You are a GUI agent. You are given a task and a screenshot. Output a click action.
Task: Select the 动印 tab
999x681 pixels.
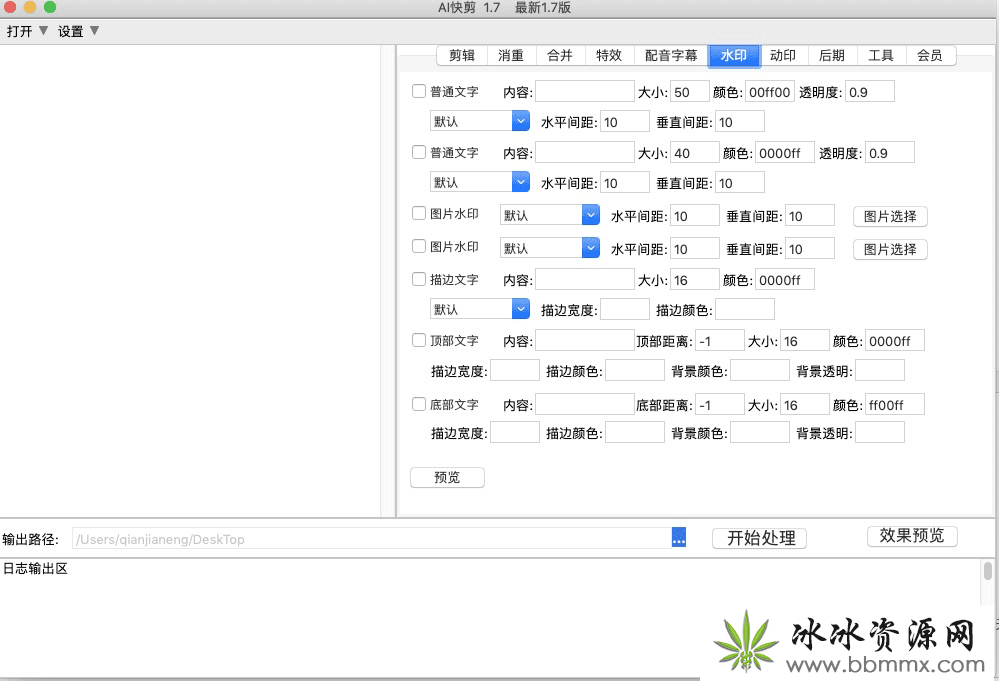[783, 56]
